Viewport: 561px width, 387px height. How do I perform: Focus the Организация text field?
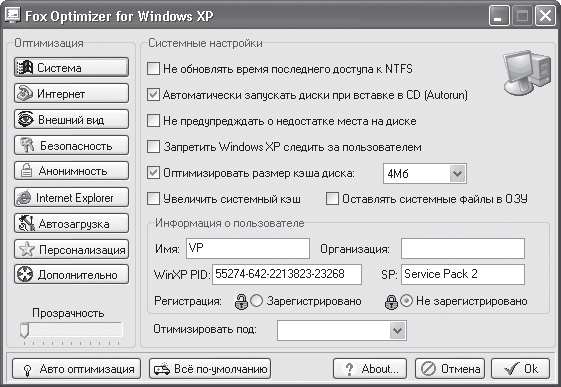pyautogui.click(x=463, y=248)
